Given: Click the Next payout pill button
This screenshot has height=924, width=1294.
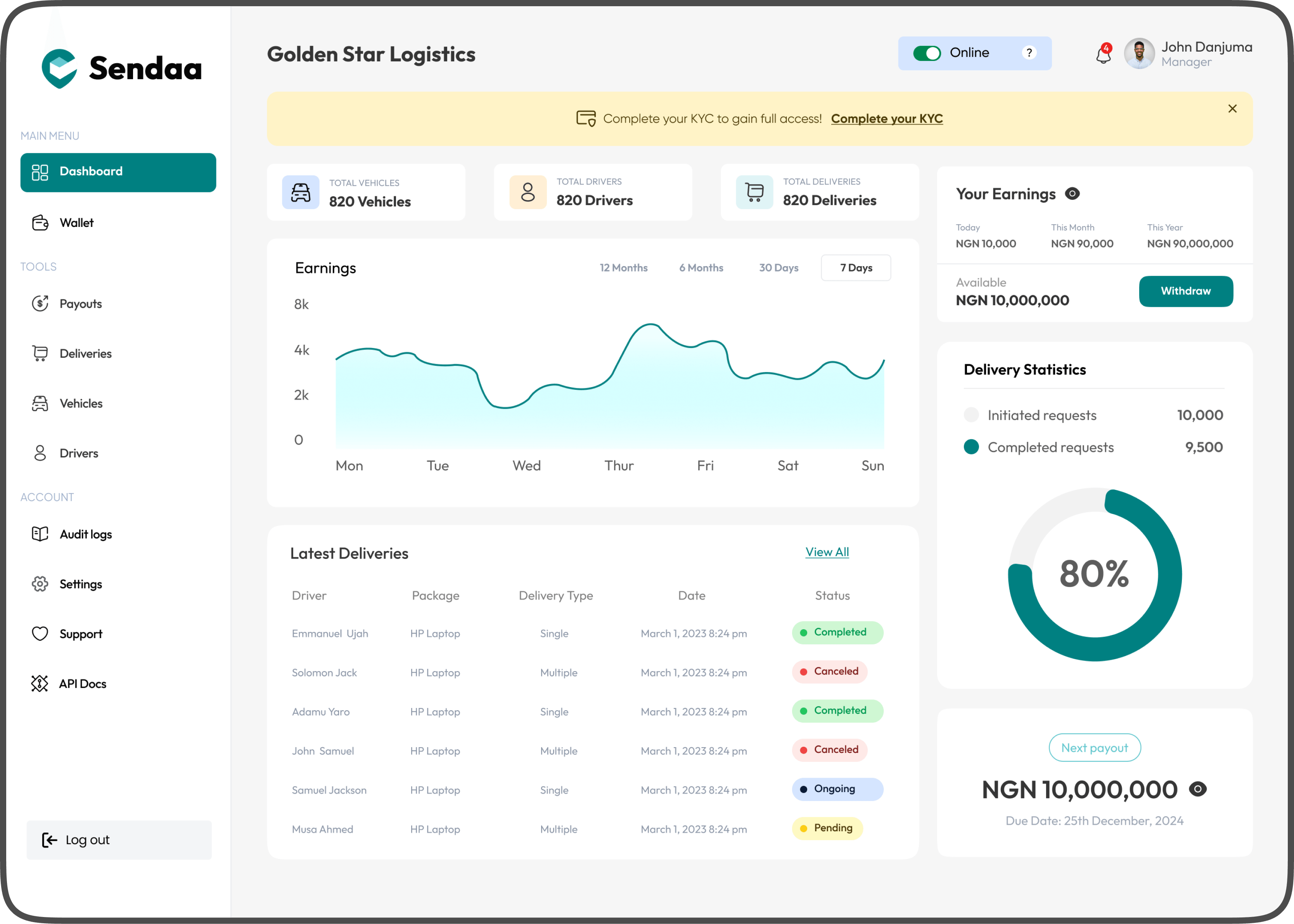Looking at the screenshot, I should pos(1094,748).
